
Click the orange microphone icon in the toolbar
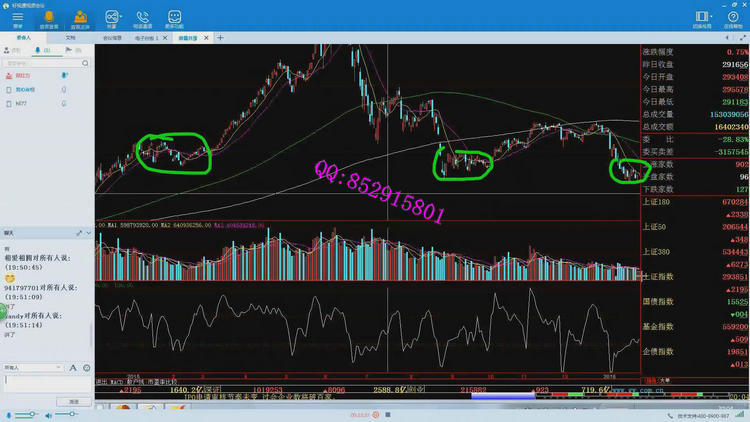pyautogui.click(x=49, y=18)
